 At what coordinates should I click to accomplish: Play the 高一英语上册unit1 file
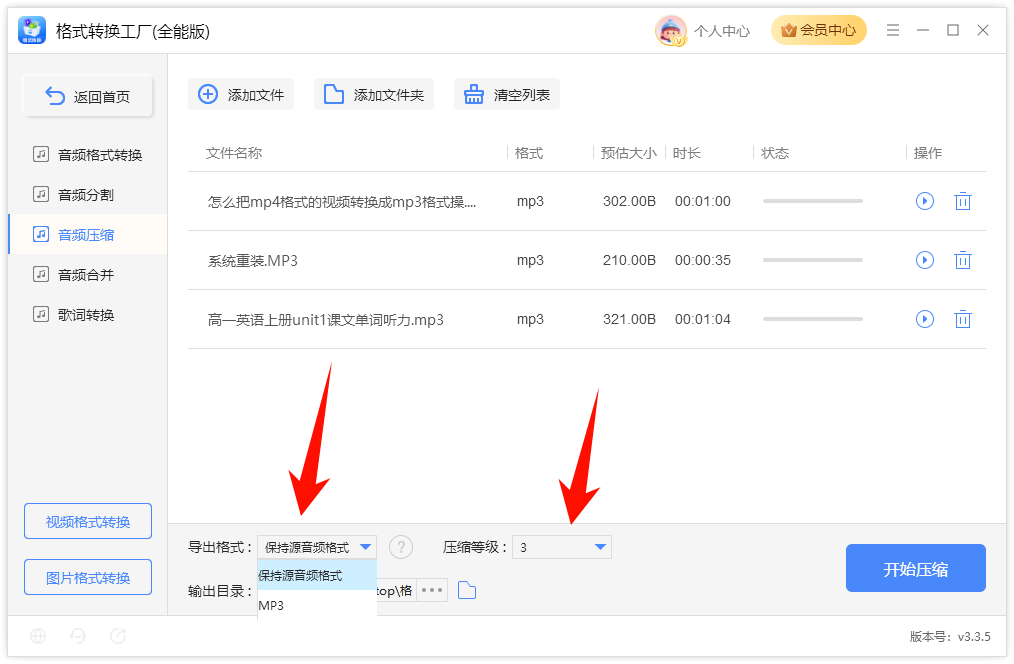[925, 319]
